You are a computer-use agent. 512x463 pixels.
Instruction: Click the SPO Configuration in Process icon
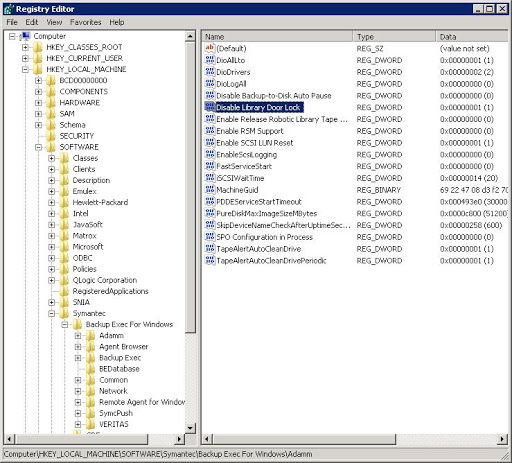pos(210,237)
